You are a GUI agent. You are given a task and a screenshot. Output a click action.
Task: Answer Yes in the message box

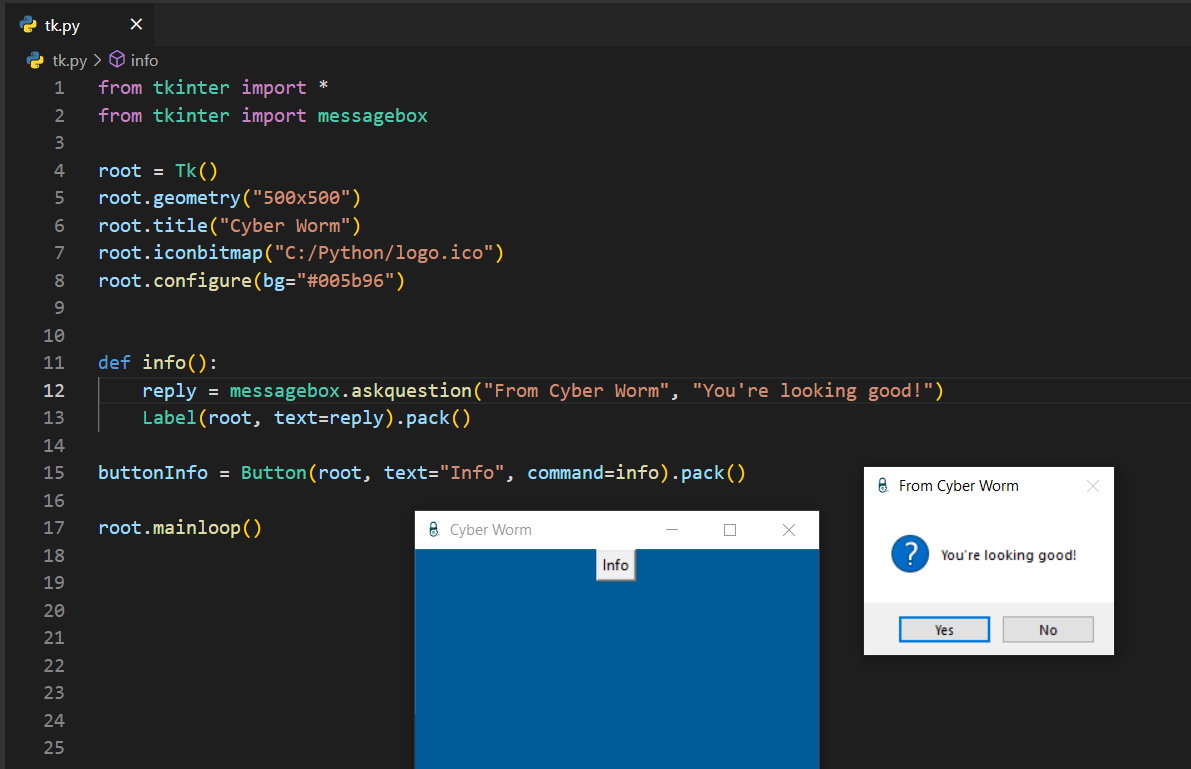944,630
